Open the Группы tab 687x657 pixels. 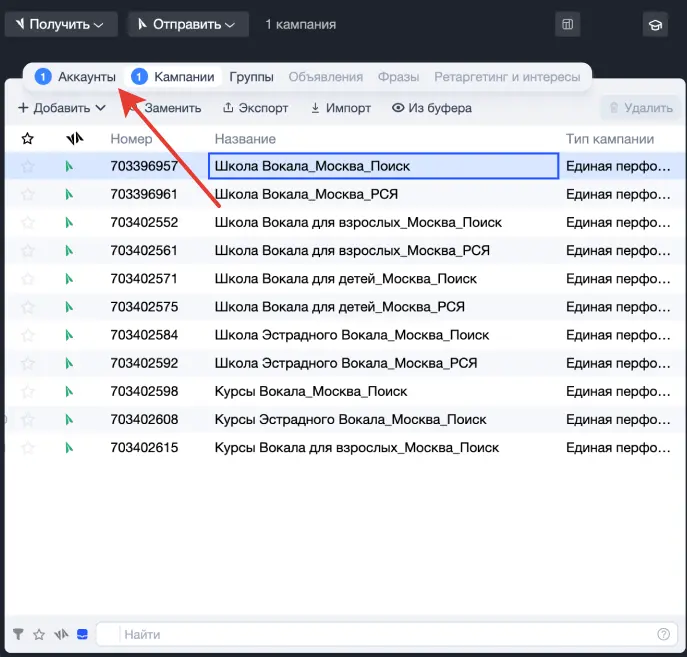pos(251,77)
